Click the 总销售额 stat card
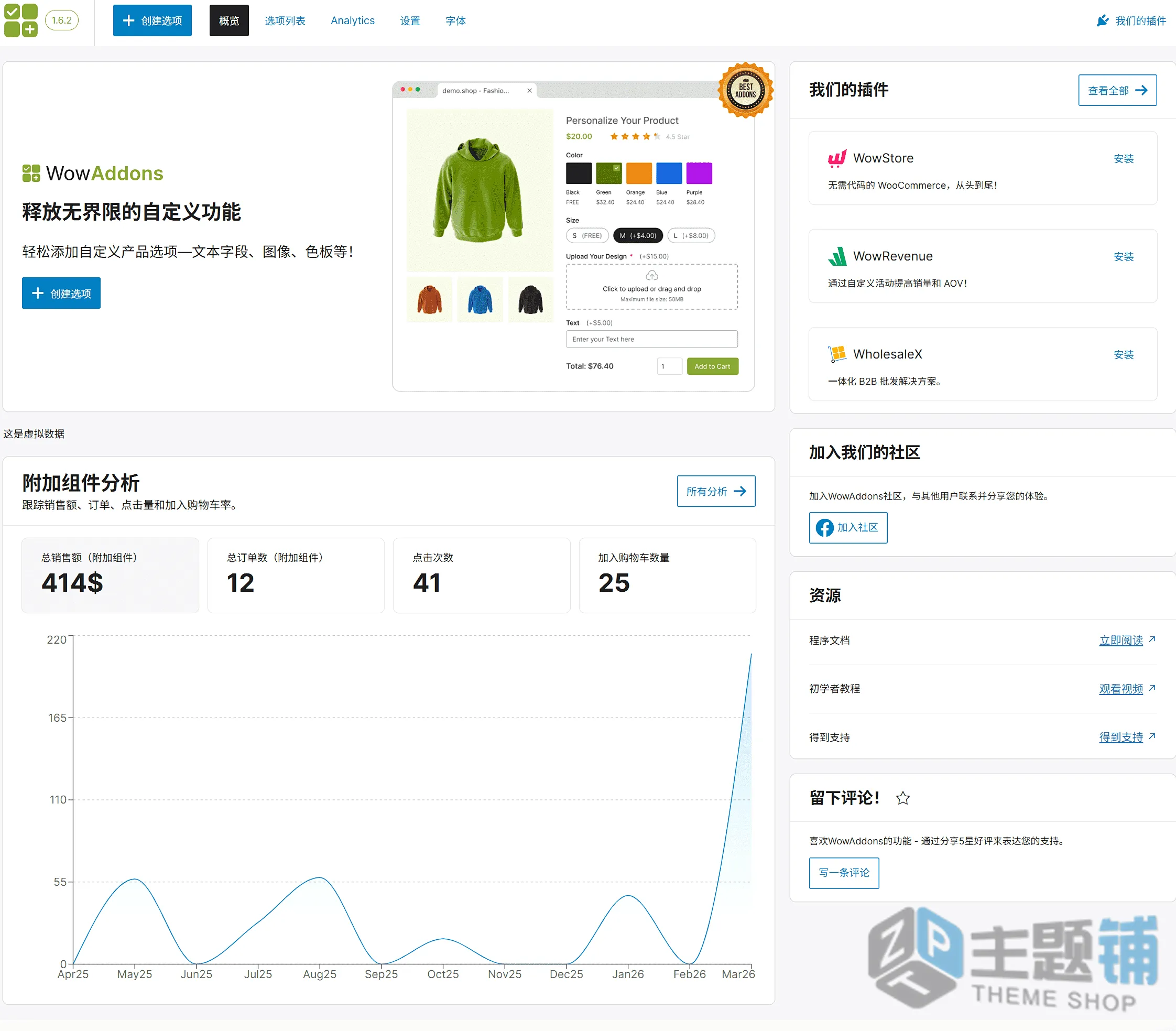The height and width of the screenshot is (1031, 1176). [110, 576]
